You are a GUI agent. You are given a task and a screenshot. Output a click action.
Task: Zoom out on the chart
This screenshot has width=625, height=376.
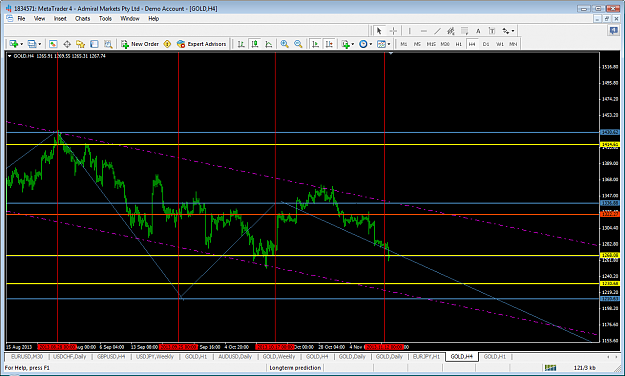point(298,44)
